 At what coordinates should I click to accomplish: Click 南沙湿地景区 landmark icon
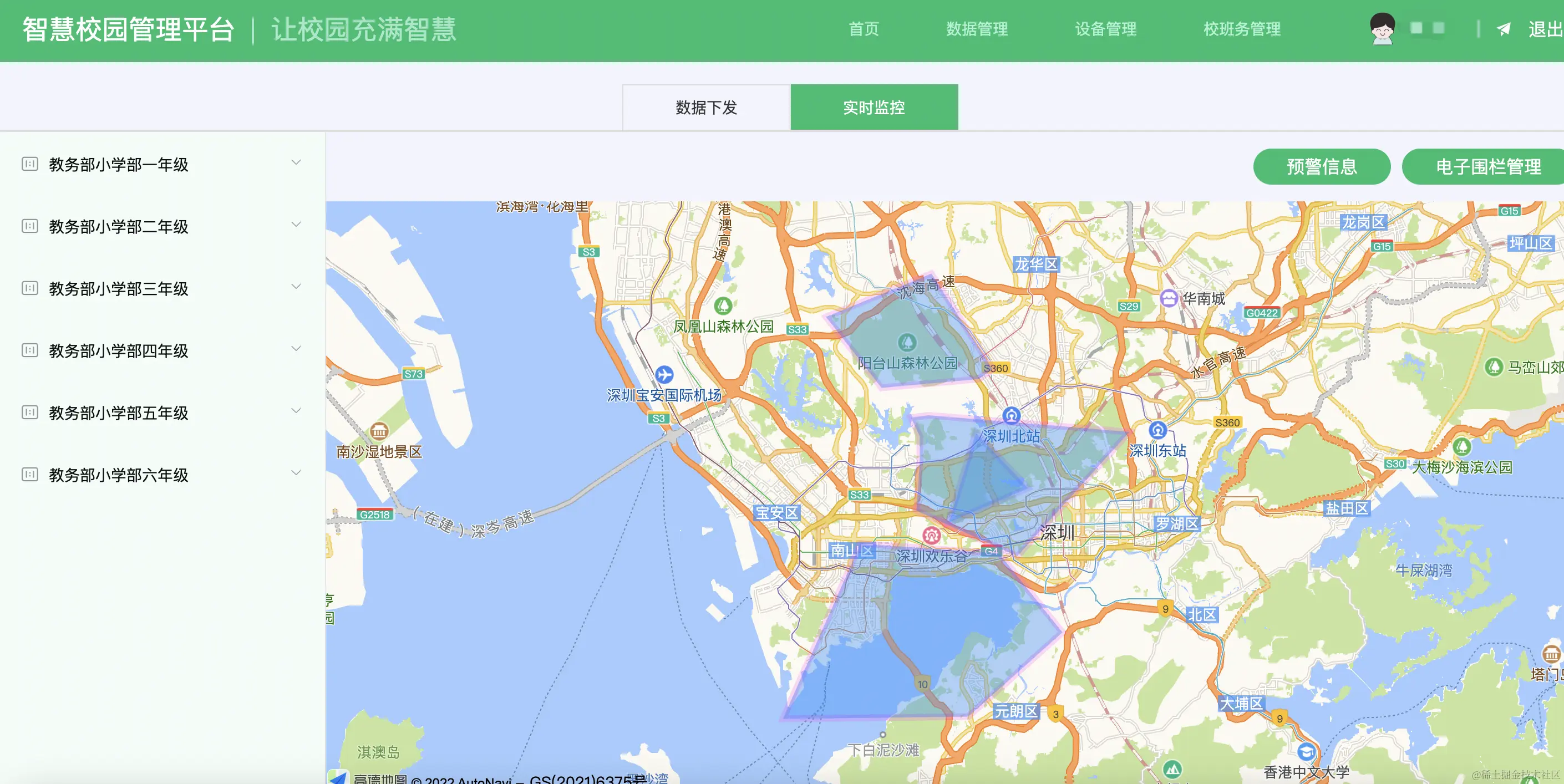[x=379, y=431]
